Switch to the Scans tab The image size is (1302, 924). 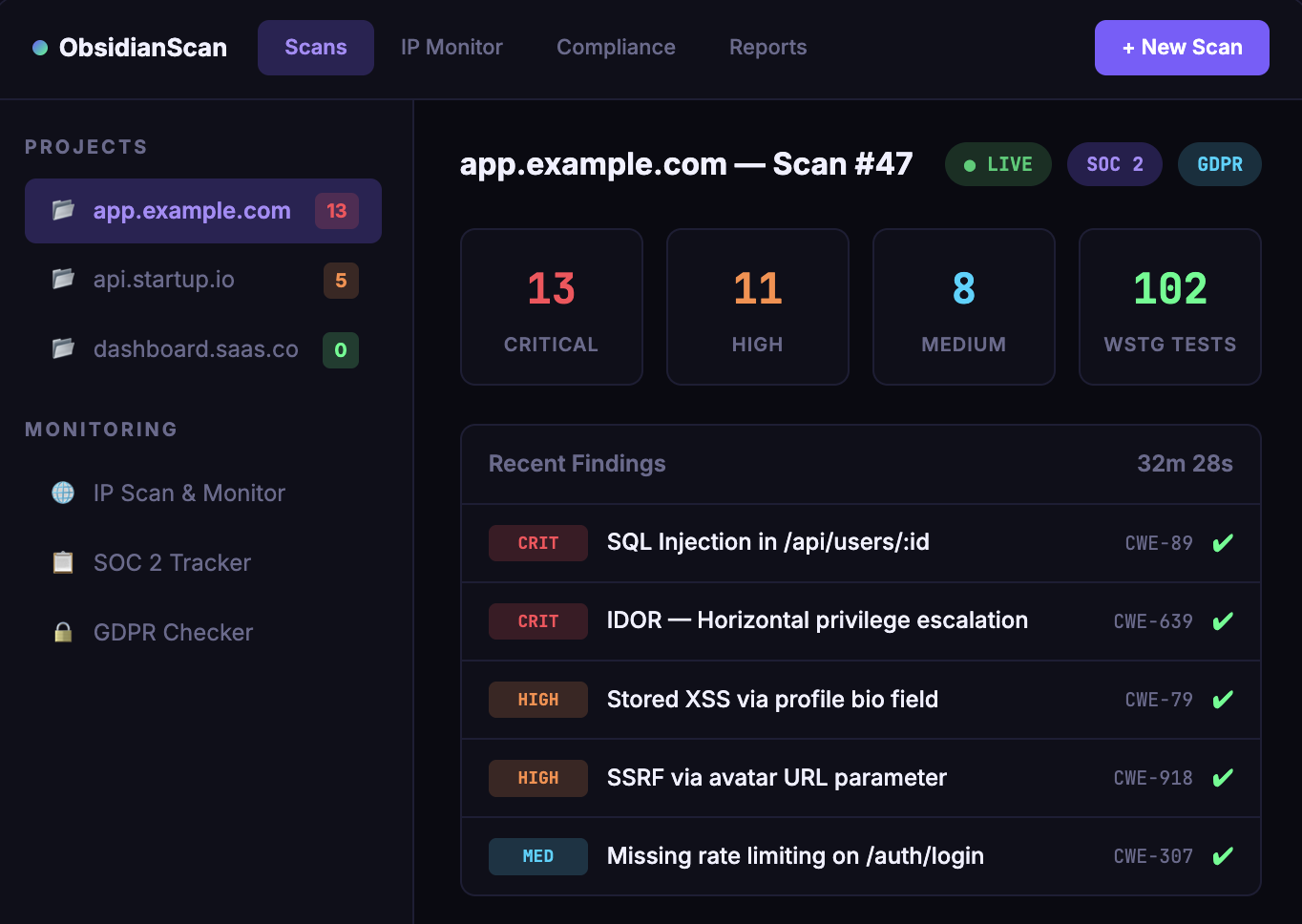point(316,48)
